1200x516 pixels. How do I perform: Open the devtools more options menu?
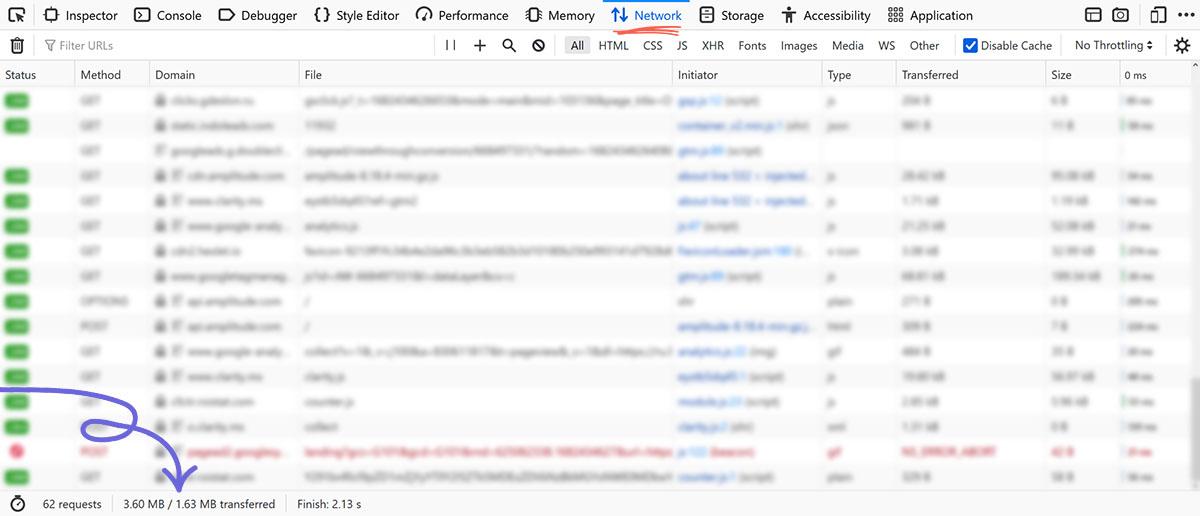1184,15
